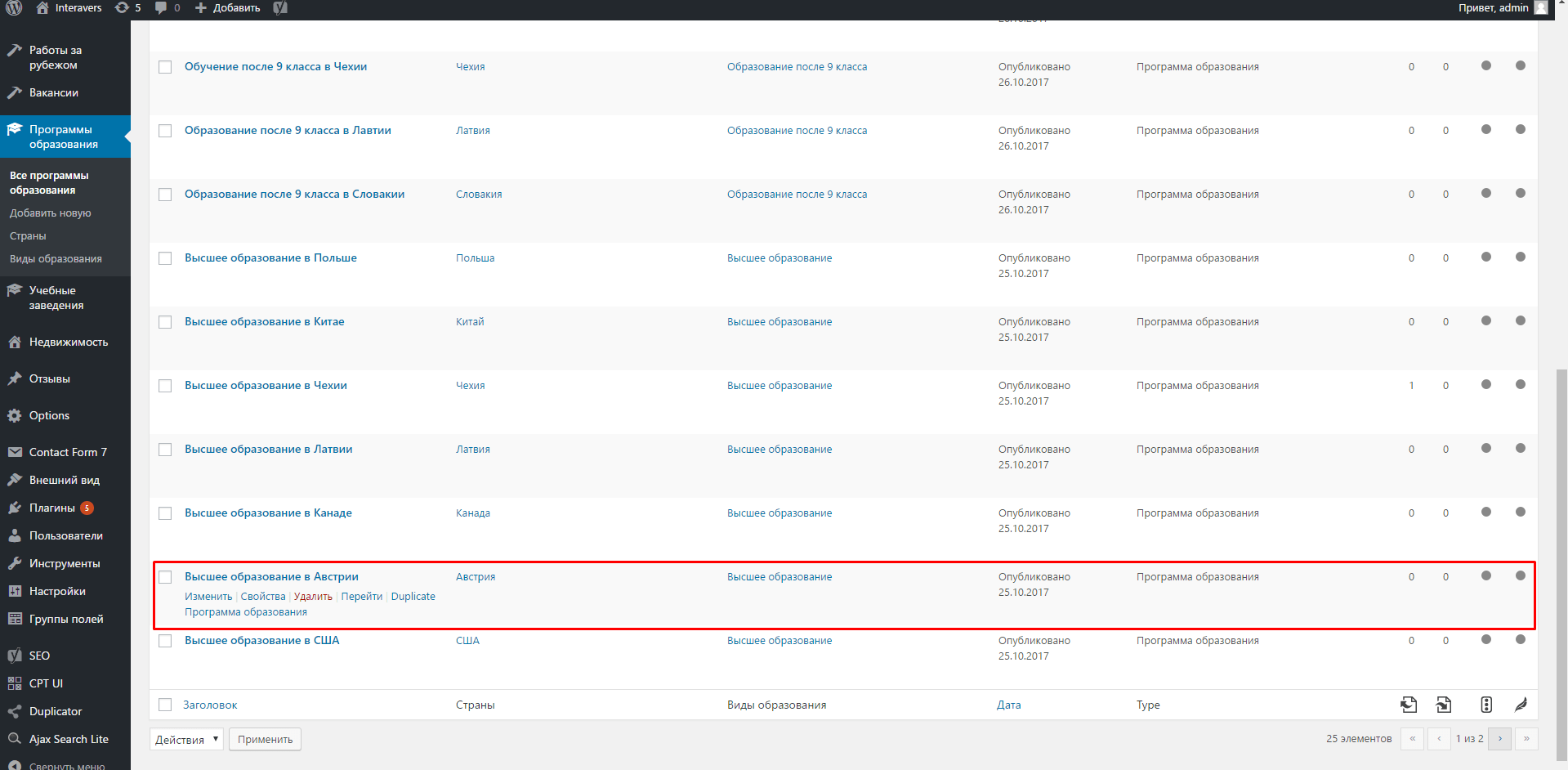Screen dimensions: 1568x770
Task: Click the WordPress logo icon
Action: (x=14, y=7)
